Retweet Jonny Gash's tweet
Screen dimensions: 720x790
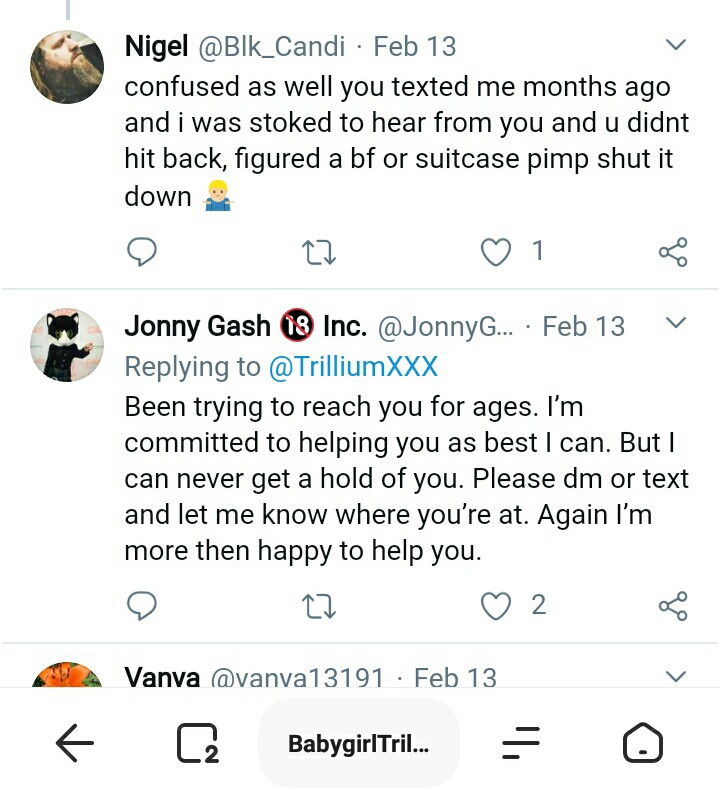point(319,605)
